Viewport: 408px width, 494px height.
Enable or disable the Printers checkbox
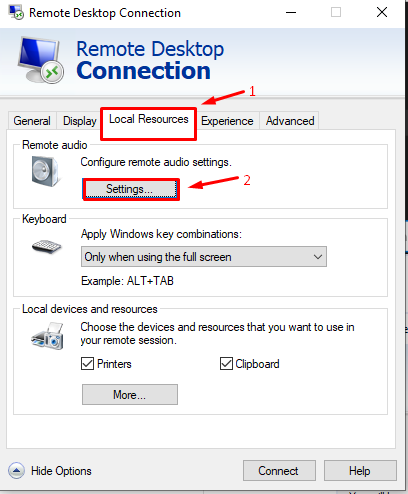pos(87,364)
